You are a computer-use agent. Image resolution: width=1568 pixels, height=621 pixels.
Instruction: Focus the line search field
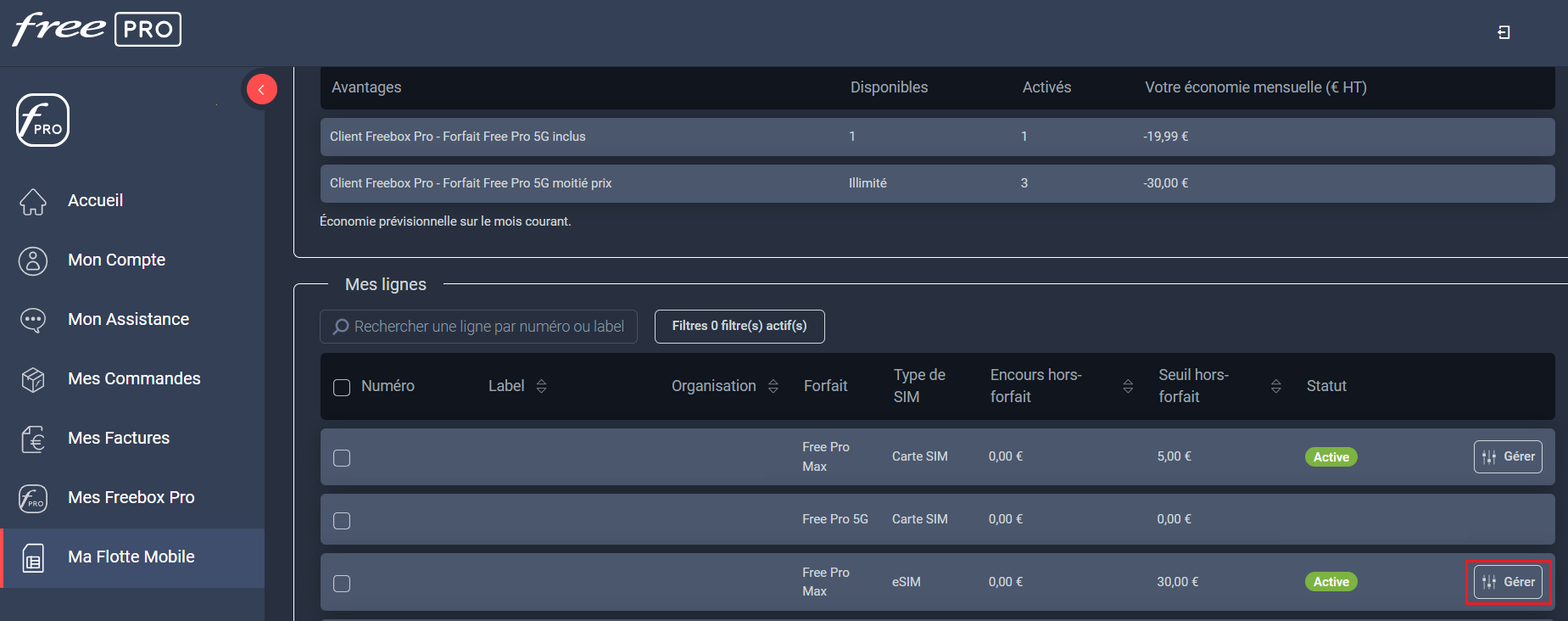[x=478, y=327]
